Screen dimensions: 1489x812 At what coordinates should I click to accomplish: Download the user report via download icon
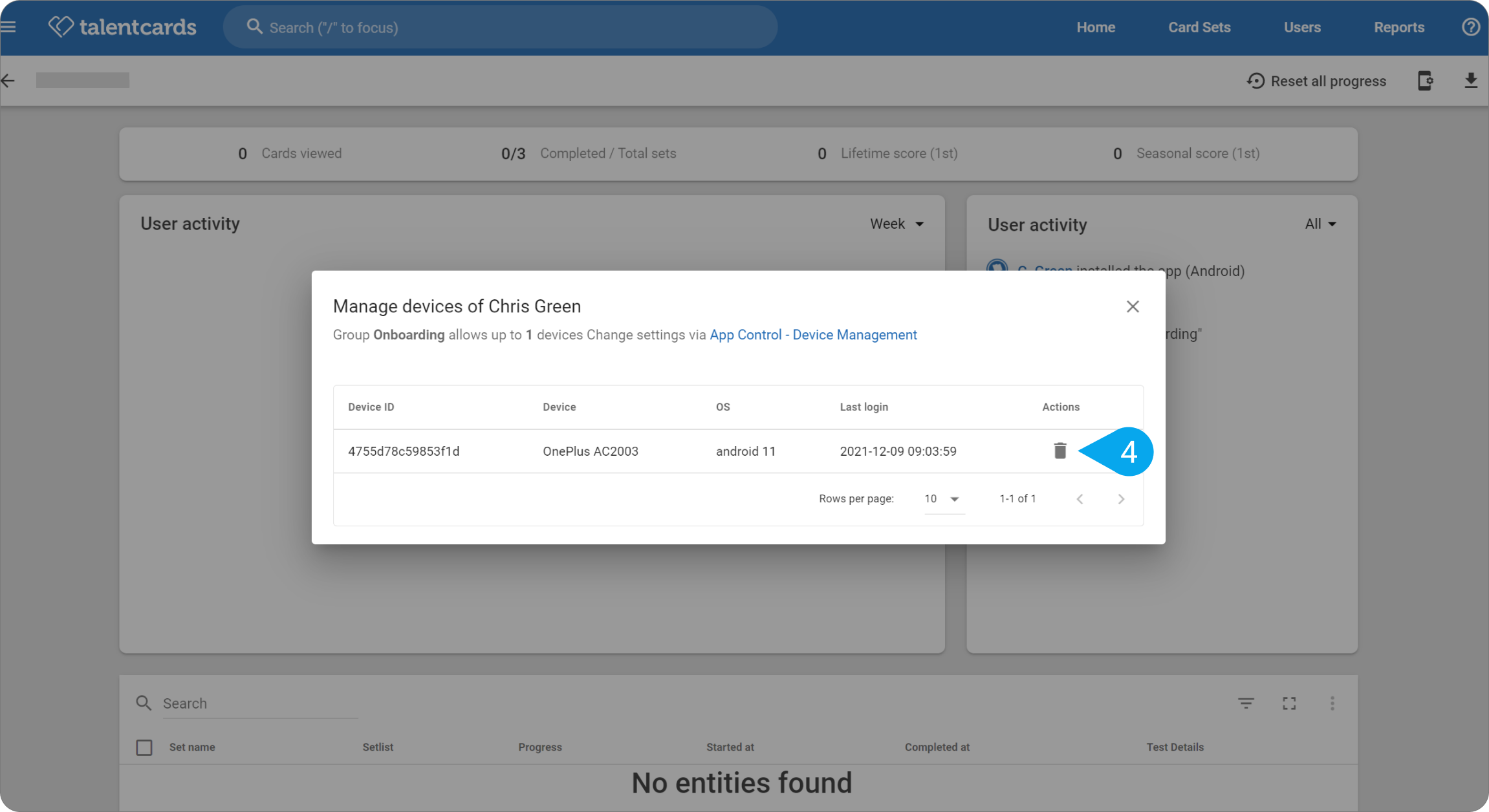click(1470, 81)
